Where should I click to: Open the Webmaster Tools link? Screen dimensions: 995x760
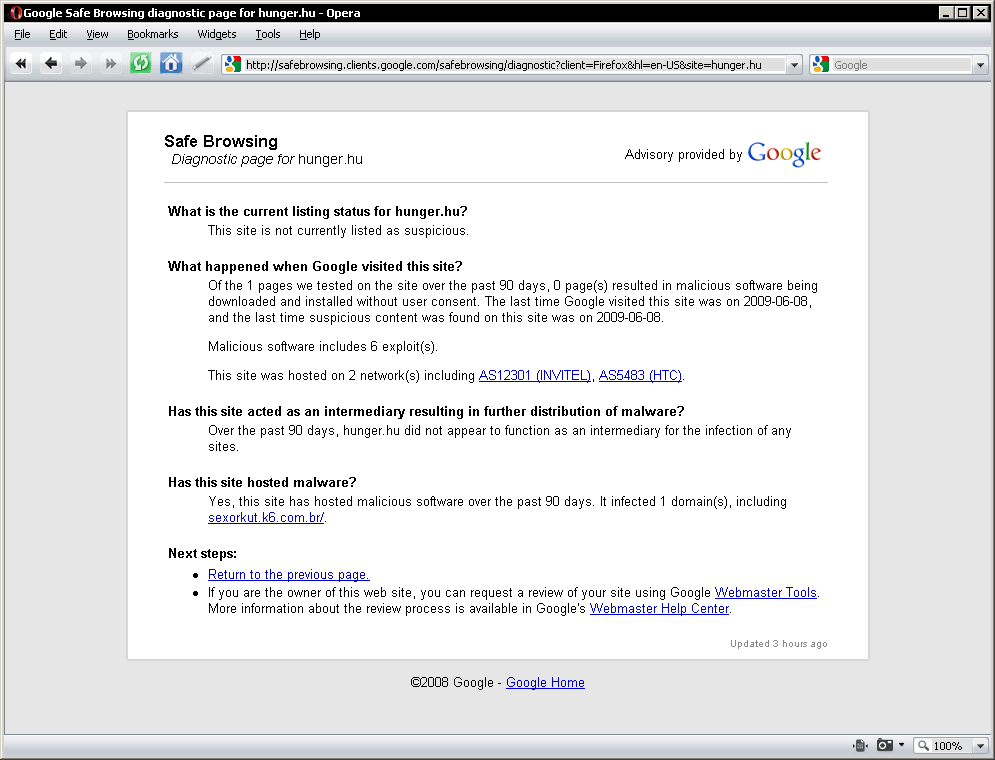click(765, 593)
